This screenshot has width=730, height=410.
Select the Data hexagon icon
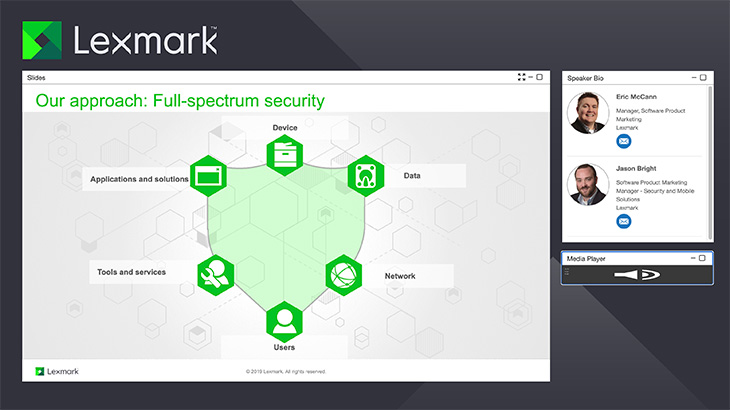[x=366, y=176]
